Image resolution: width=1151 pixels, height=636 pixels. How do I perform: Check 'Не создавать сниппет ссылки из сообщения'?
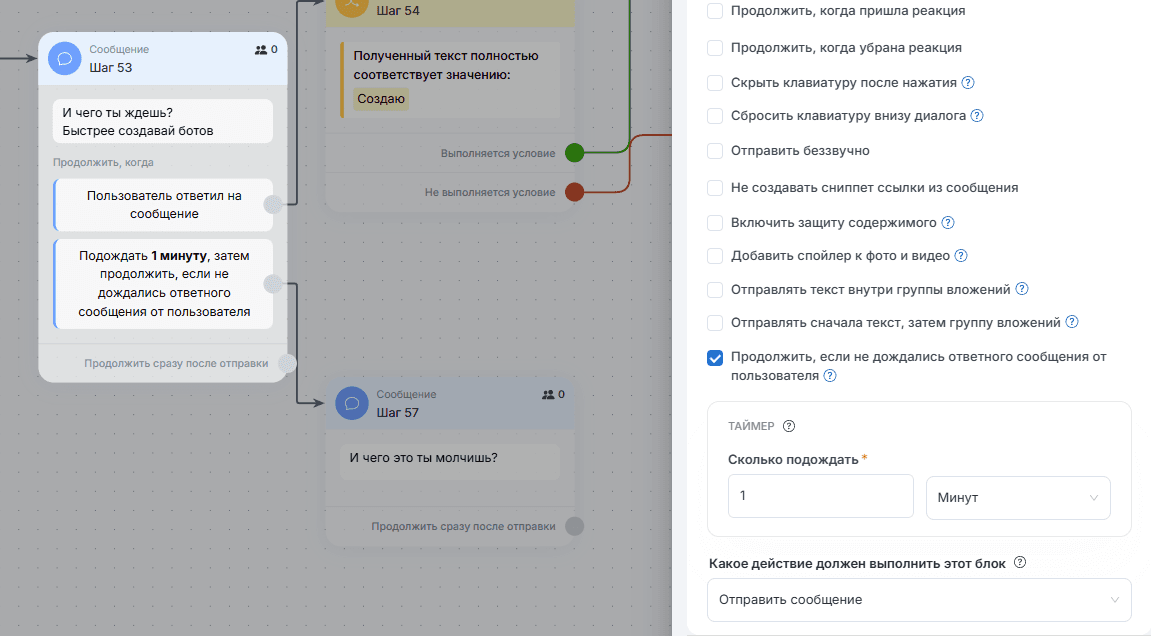715,188
